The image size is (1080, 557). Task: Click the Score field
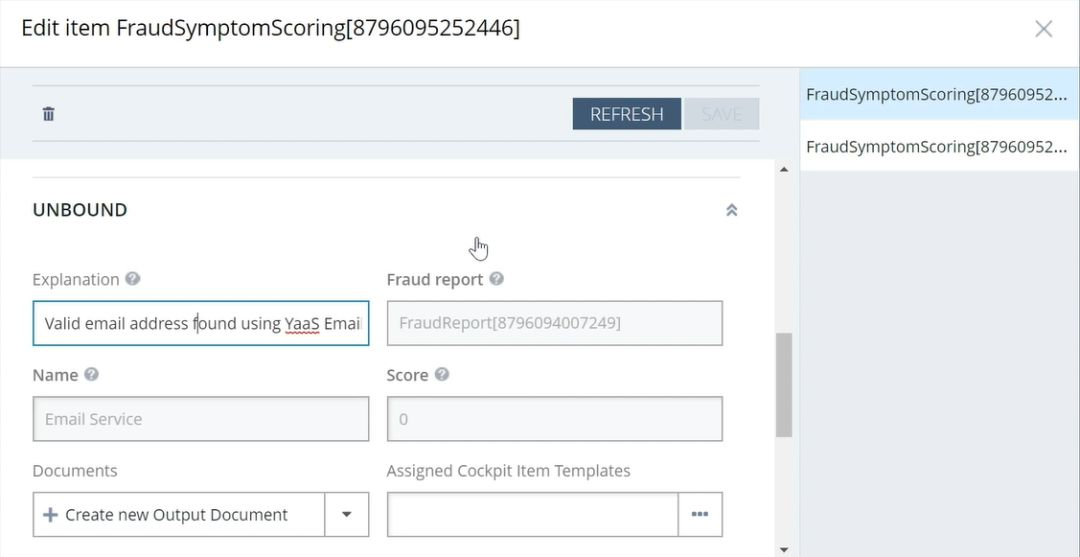pyautogui.click(x=554, y=419)
